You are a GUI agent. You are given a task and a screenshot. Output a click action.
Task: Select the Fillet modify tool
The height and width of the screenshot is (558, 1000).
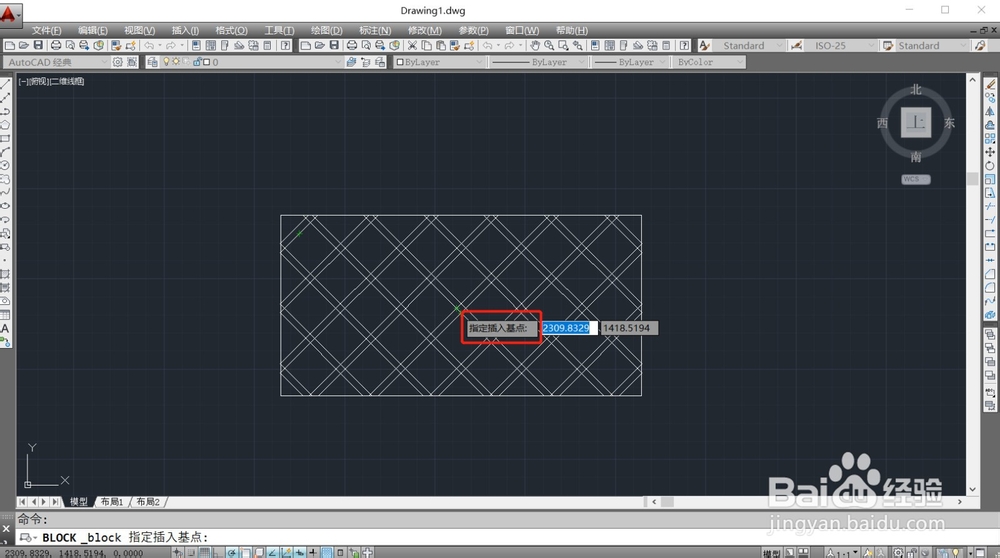(x=990, y=287)
